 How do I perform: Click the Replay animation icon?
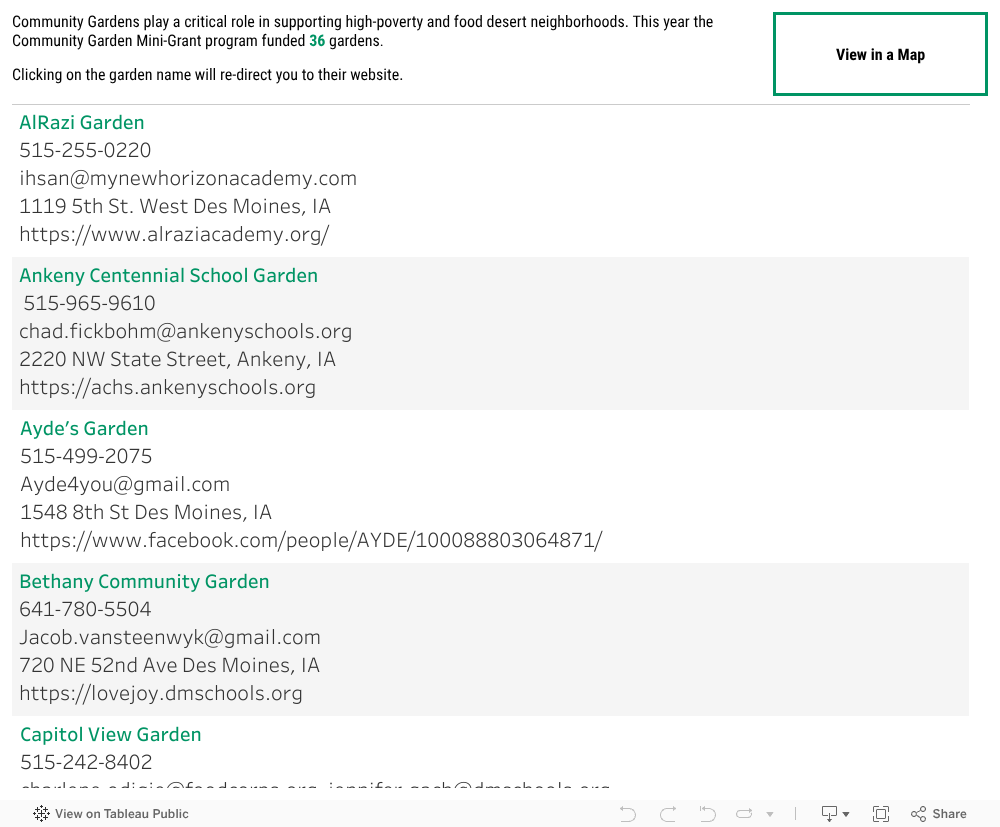[x=745, y=814]
